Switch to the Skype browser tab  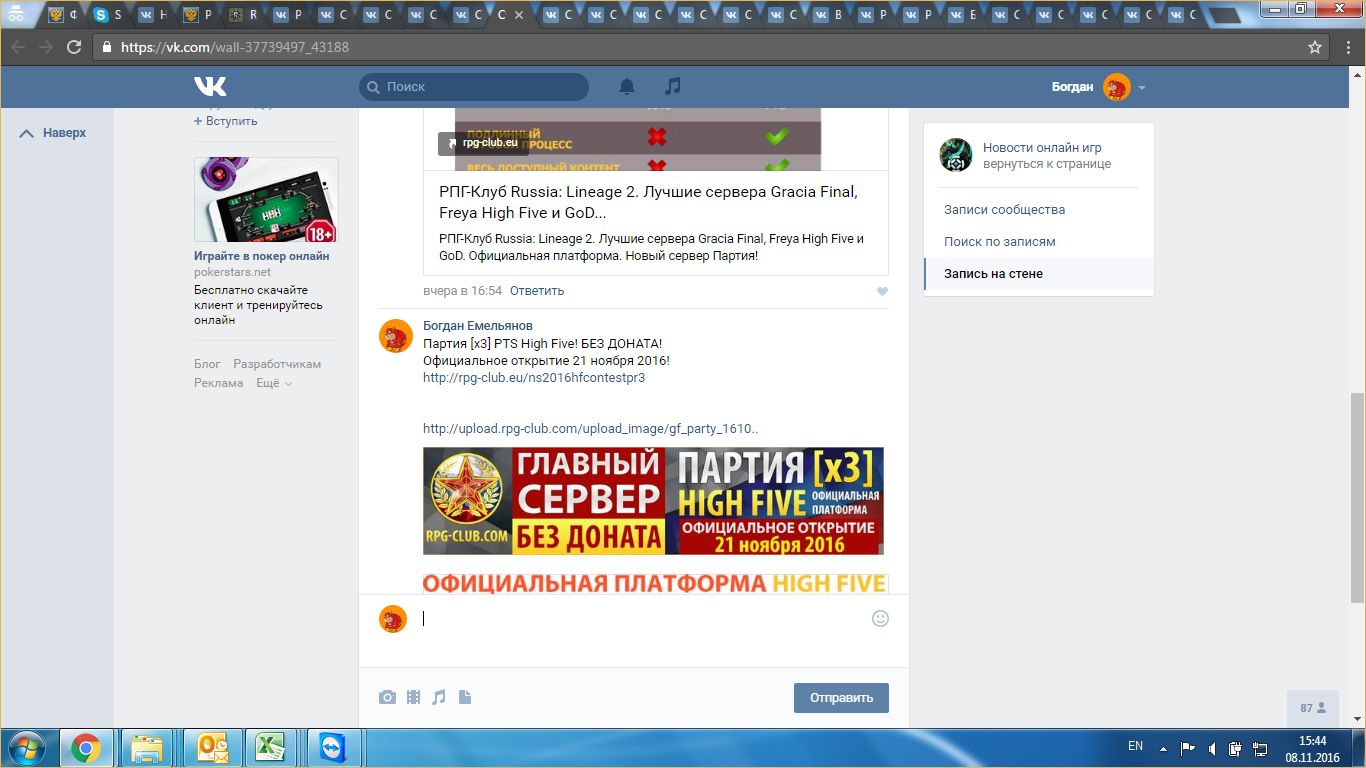click(109, 15)
